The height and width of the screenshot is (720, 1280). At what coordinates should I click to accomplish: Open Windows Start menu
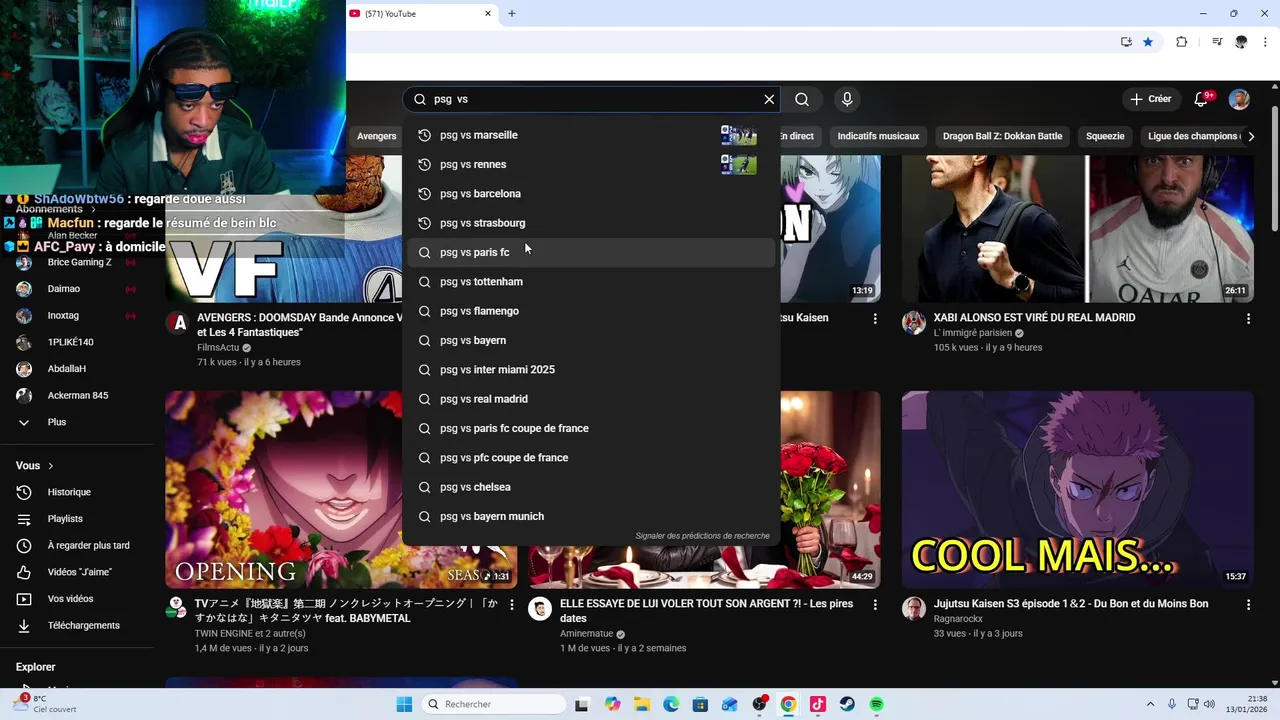tap(404, 704)
